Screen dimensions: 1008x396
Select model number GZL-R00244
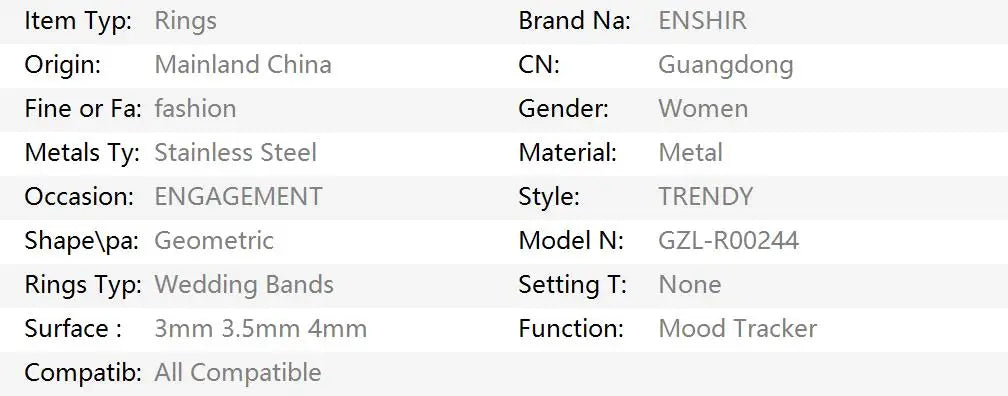[x=728, y=240]
